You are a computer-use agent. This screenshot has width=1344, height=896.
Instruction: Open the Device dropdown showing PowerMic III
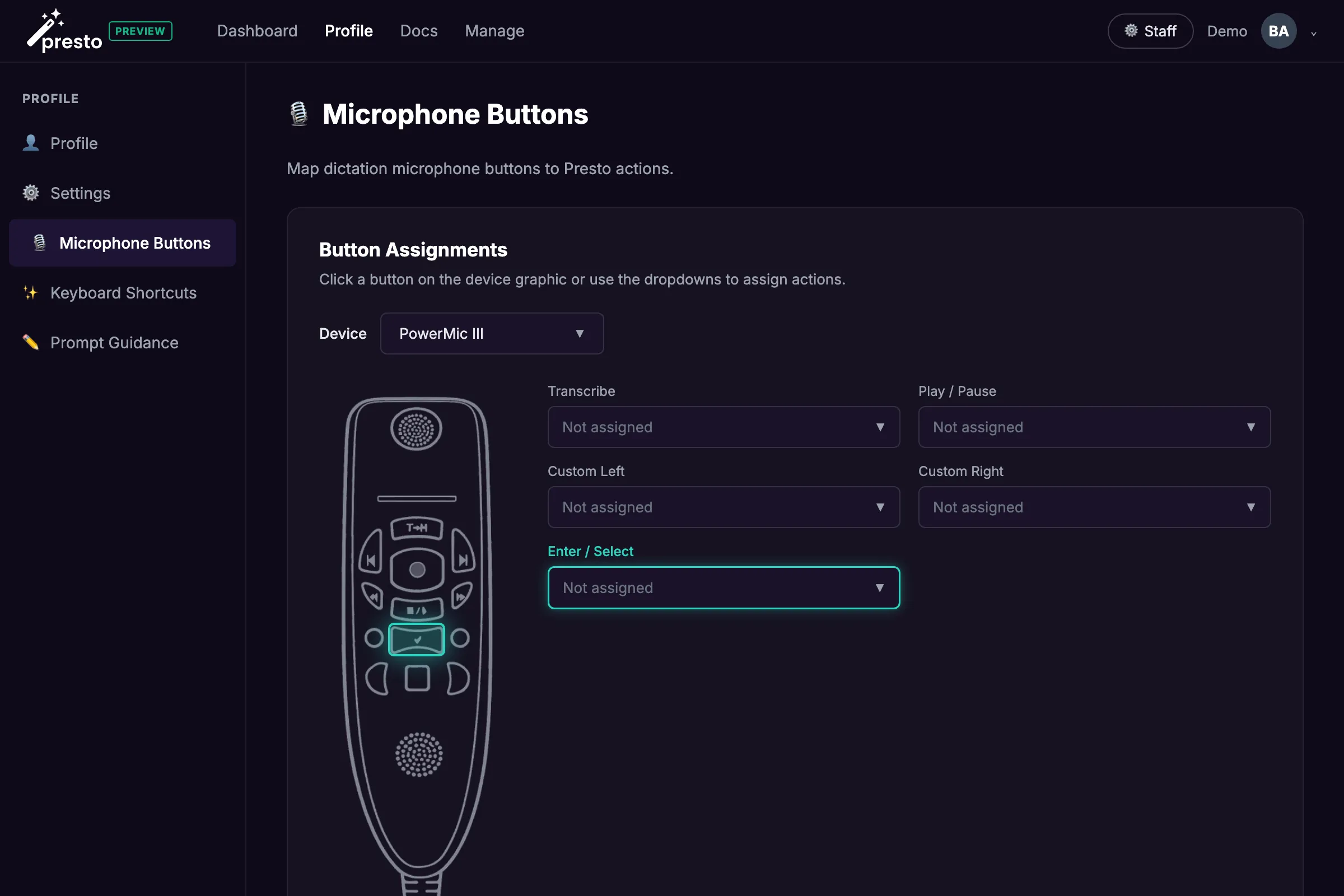[491, 333]
